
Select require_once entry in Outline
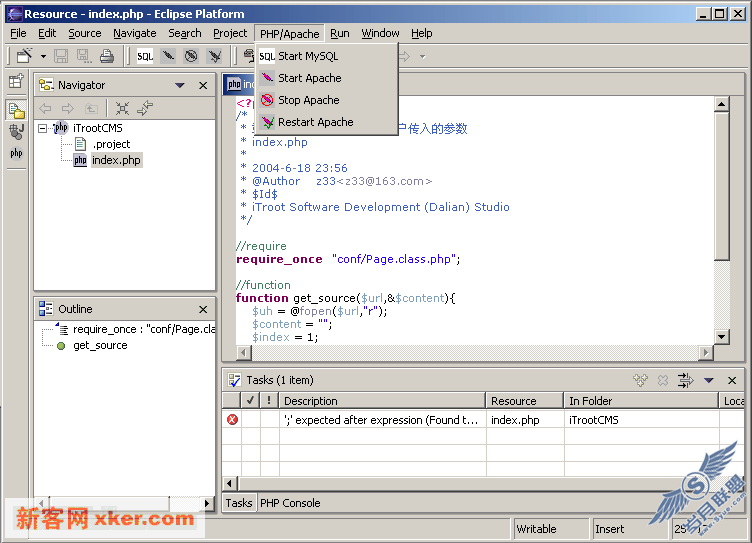coord(144,329)
